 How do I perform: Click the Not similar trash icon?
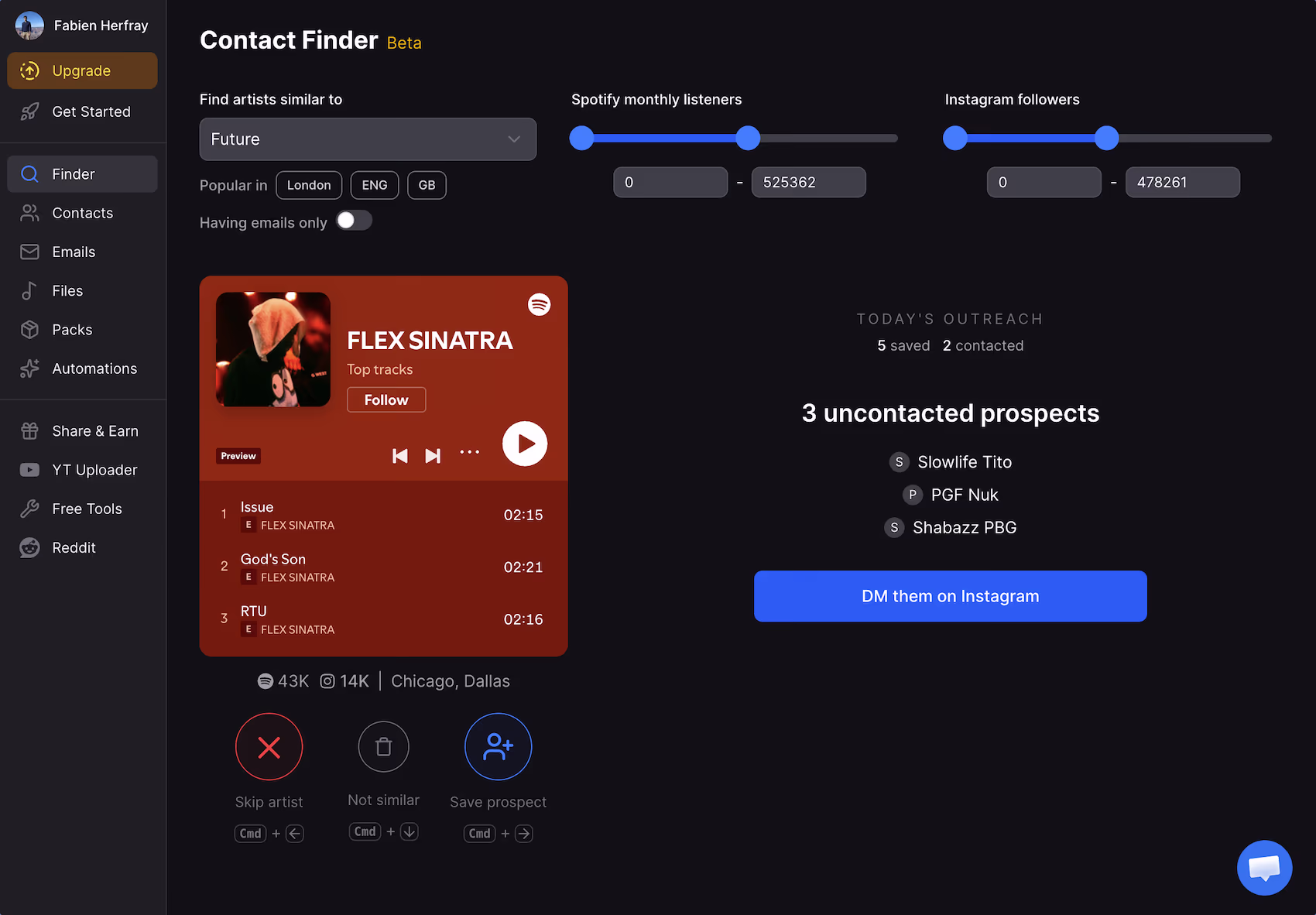pos(383,746)
